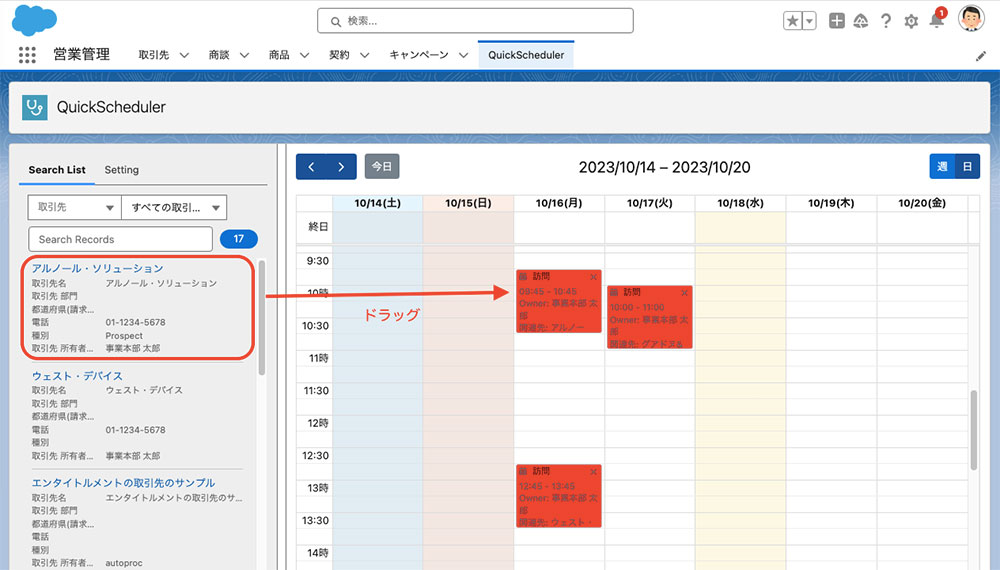Click the 今日 today button

(x=382, y=166)
